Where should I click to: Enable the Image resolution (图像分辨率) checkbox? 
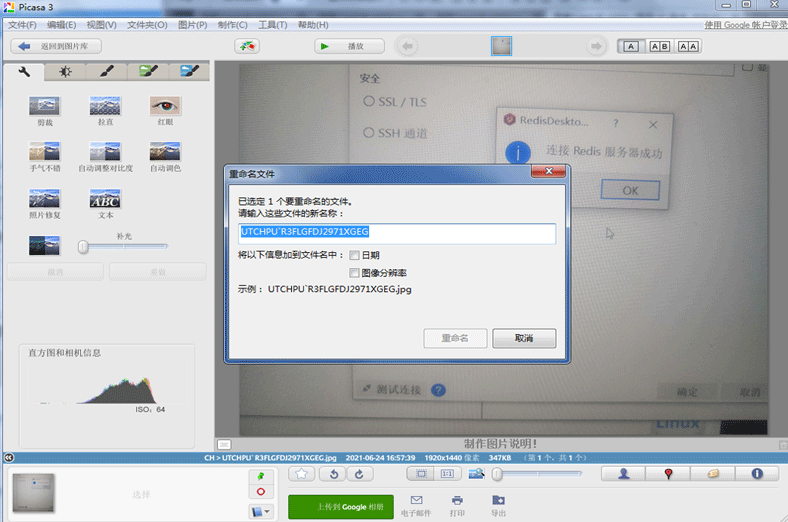[354, 273]
